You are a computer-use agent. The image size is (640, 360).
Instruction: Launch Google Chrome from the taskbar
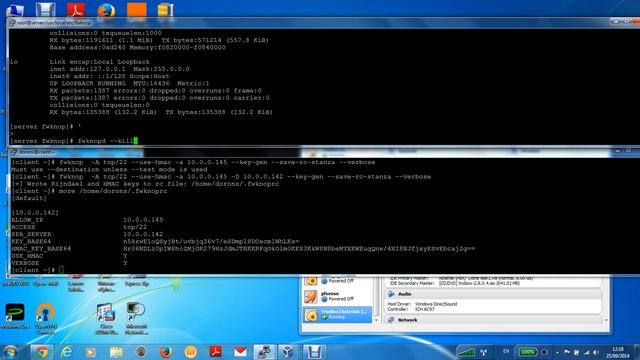pyautogui.click(x=42, y=352)
